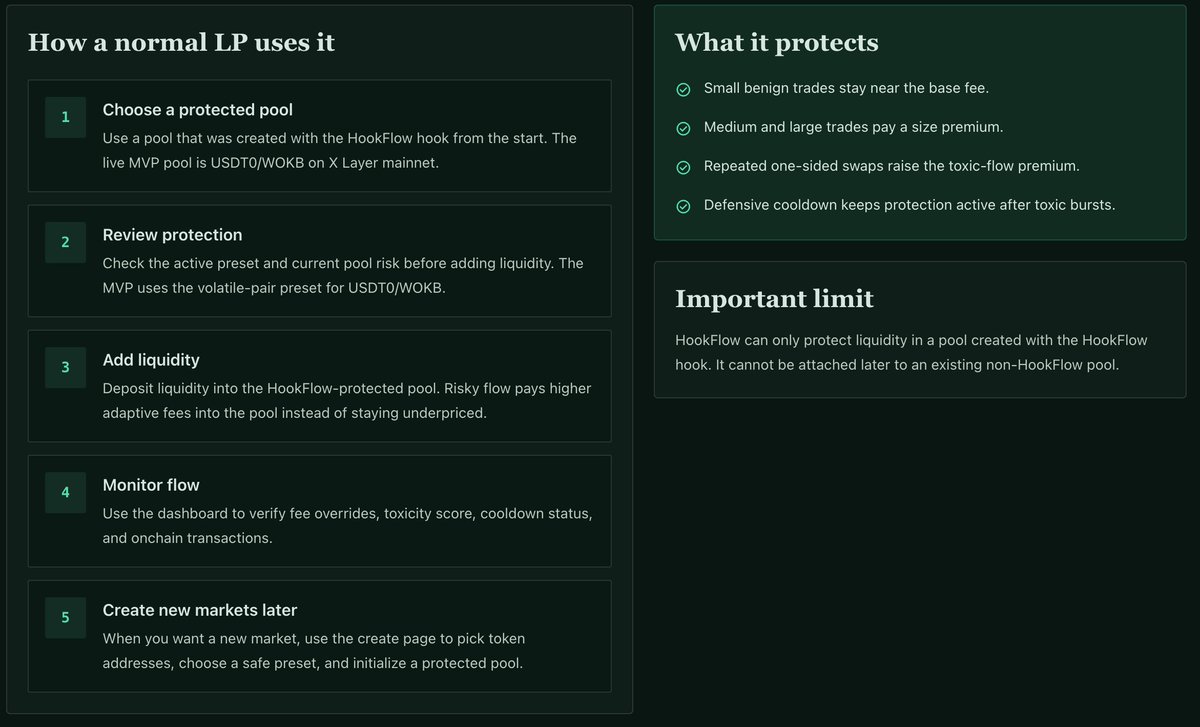This screenshot has width=1200, height=727.
Task: Click the step 3 number badge
Action: click(x=66, y=367)
